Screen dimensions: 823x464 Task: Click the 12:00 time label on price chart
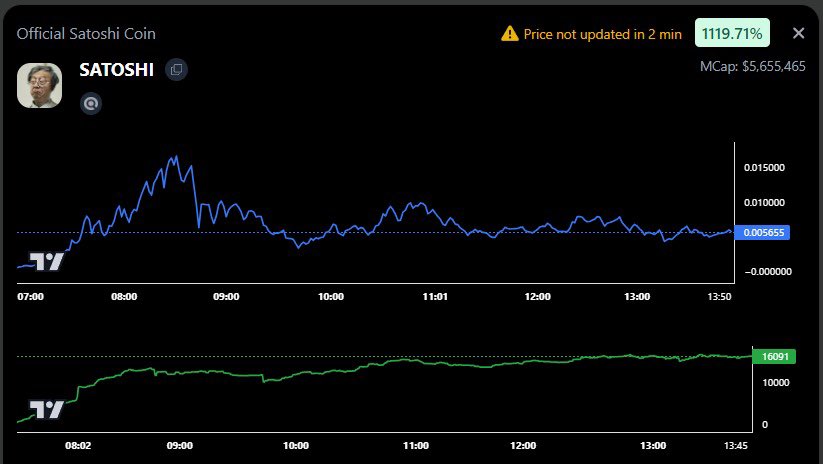click(537, 297)
